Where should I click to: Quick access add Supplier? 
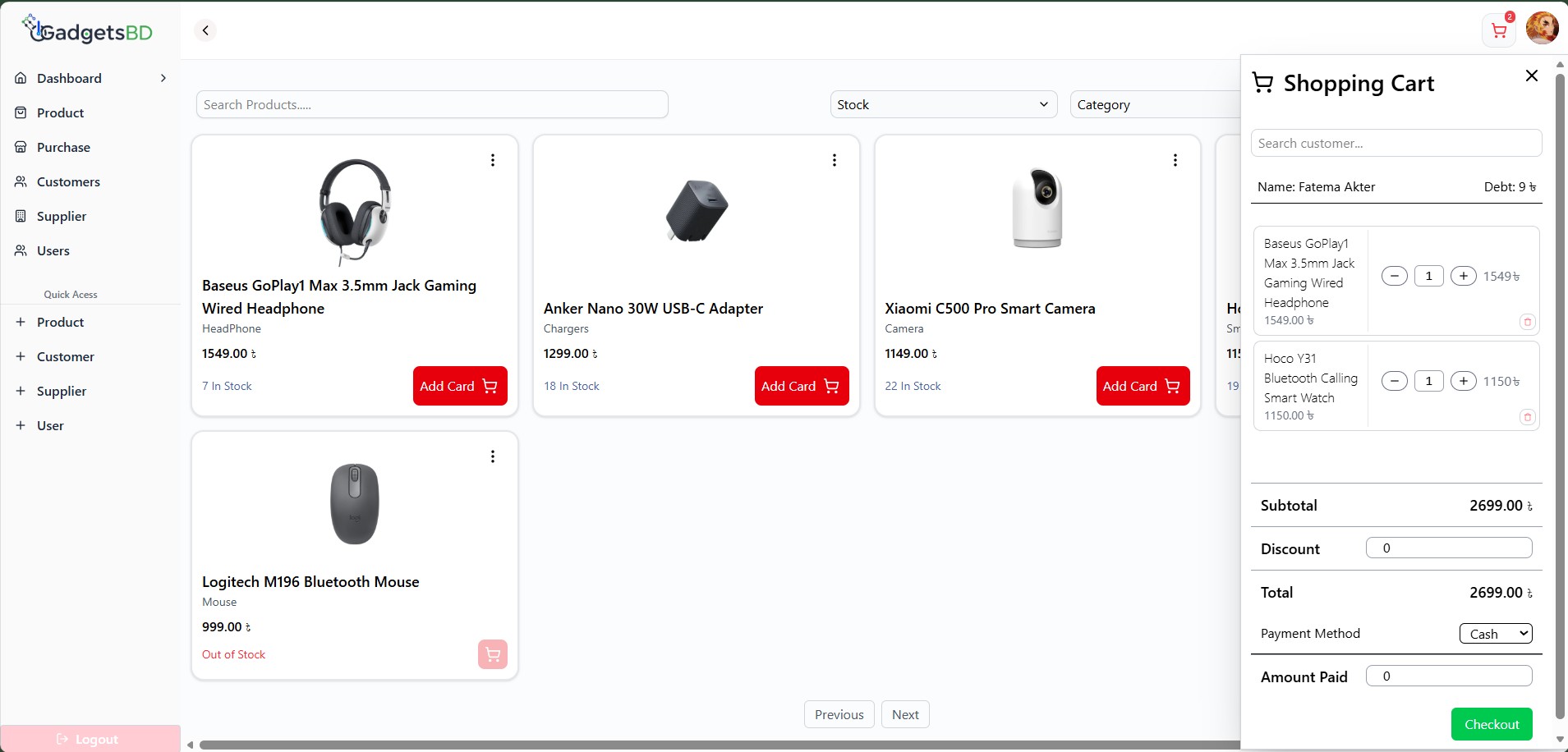coord(62,391)
